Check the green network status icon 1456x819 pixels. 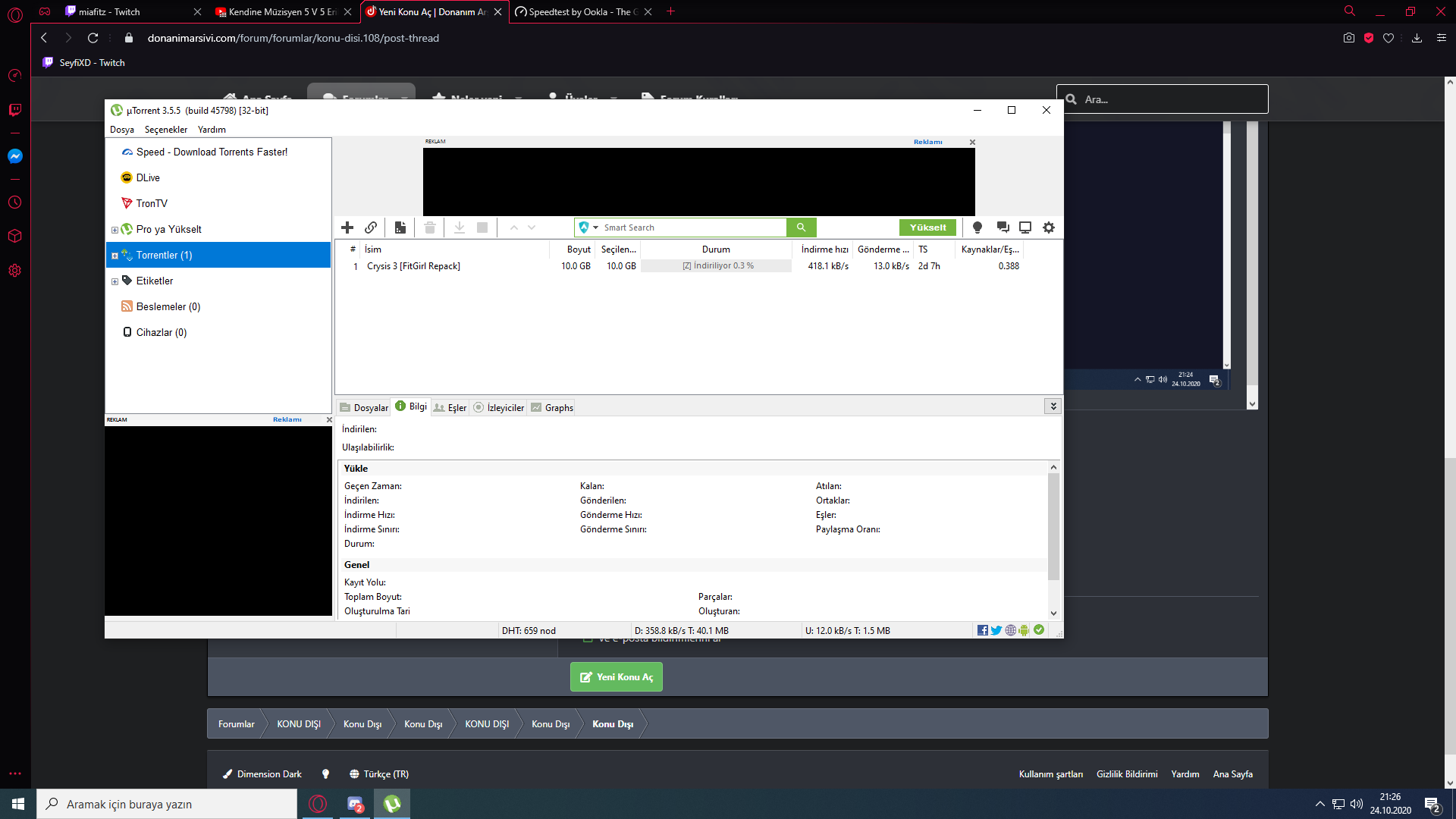[x=1039, y=629]
